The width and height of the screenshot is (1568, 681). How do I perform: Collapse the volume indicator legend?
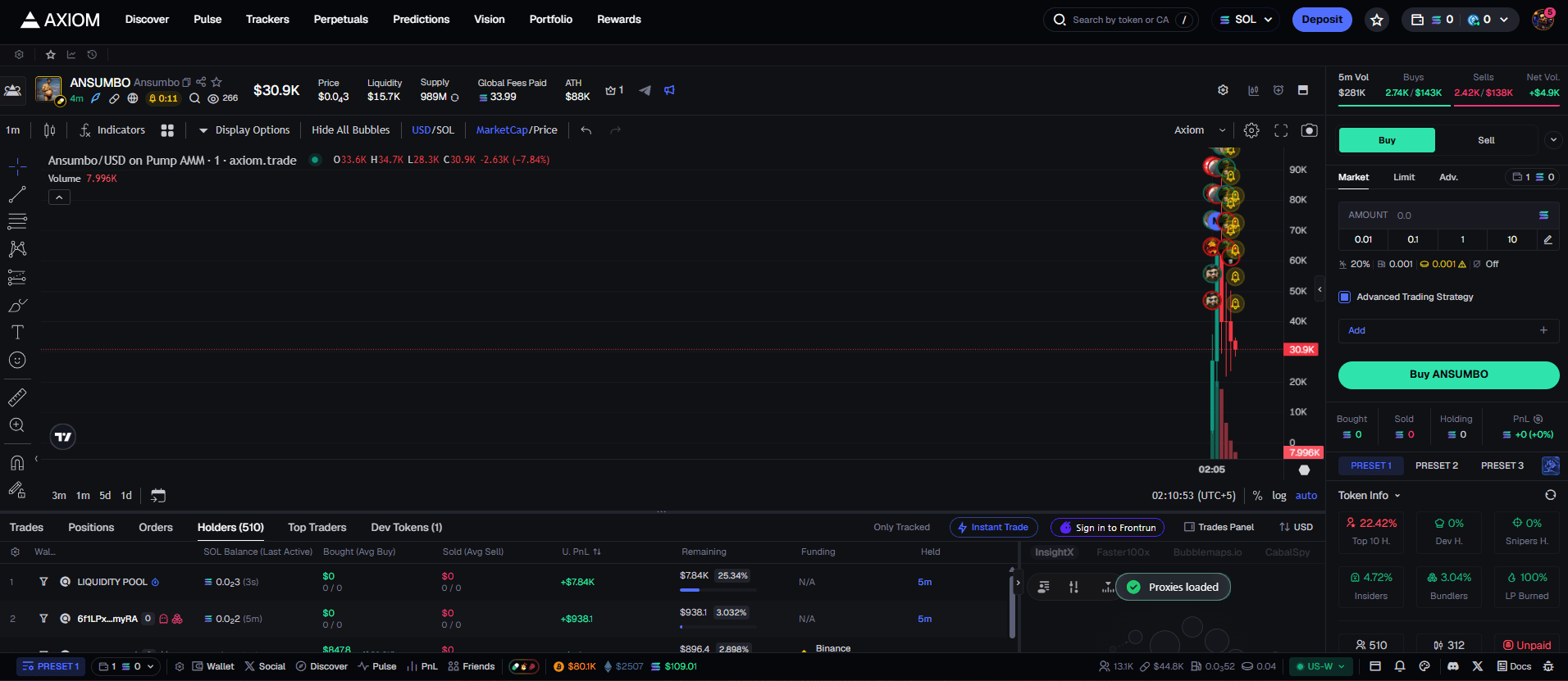(x=59, y=197)
